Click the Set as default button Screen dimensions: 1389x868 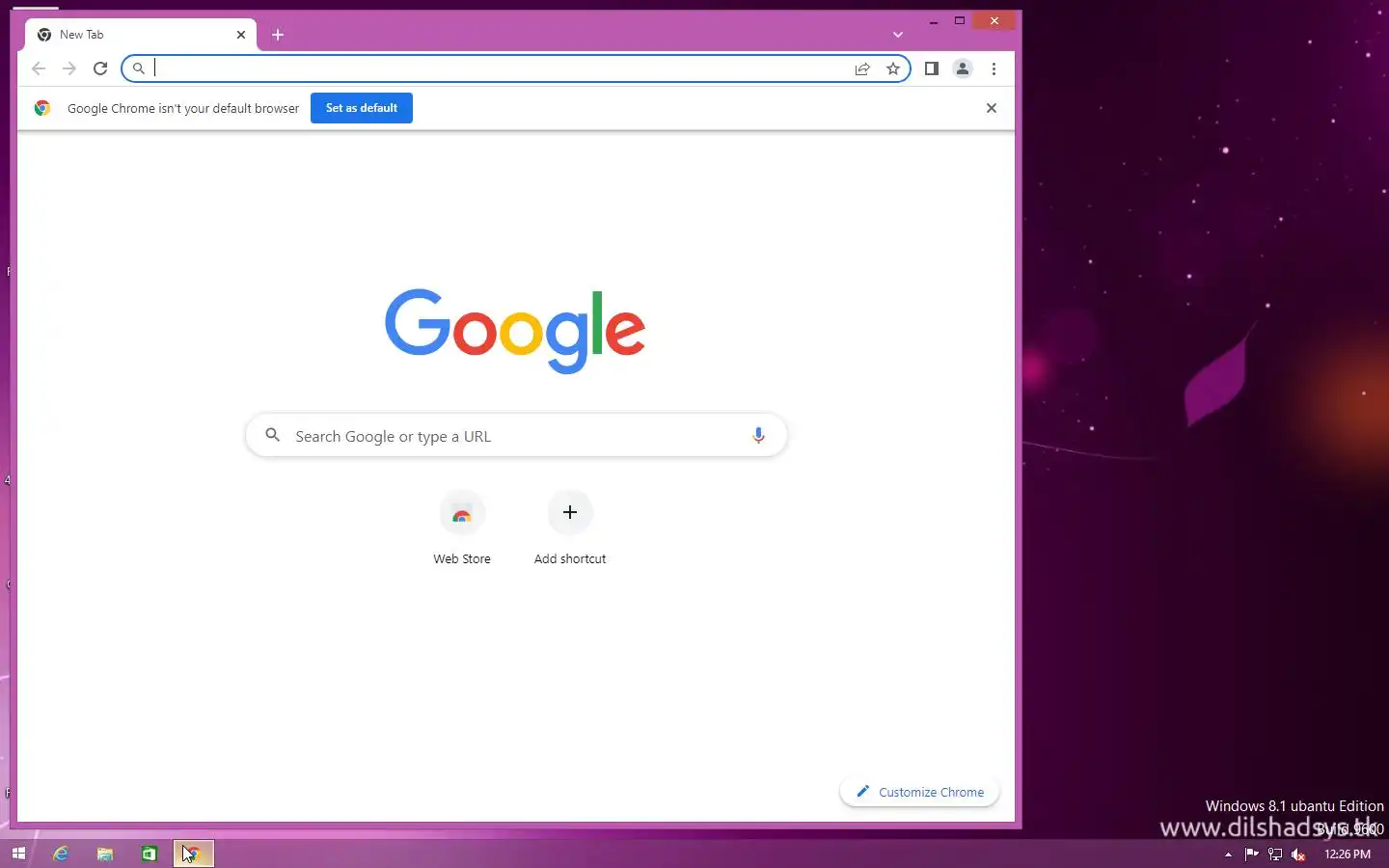(362, 108)
